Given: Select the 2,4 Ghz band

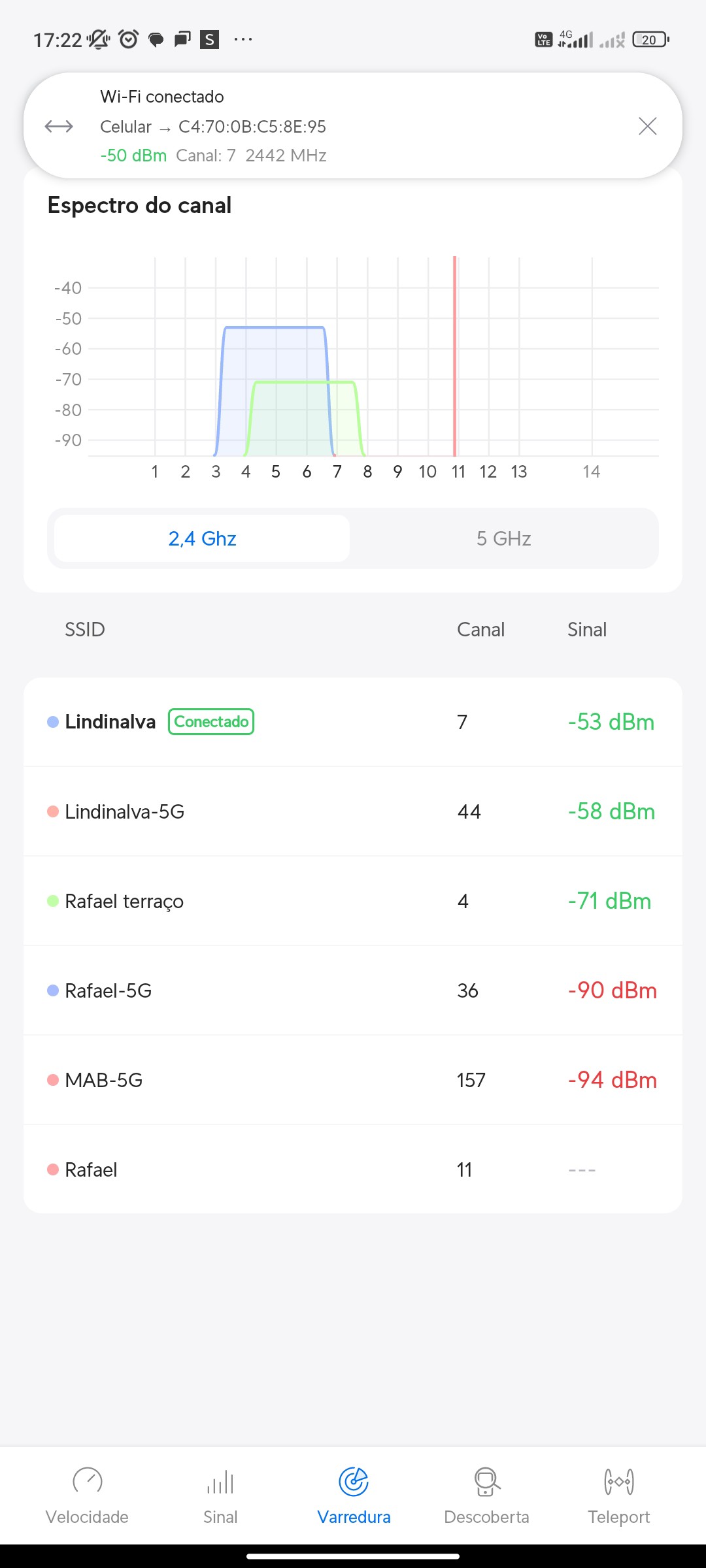Looking at the screenshot, I should 202,538.
